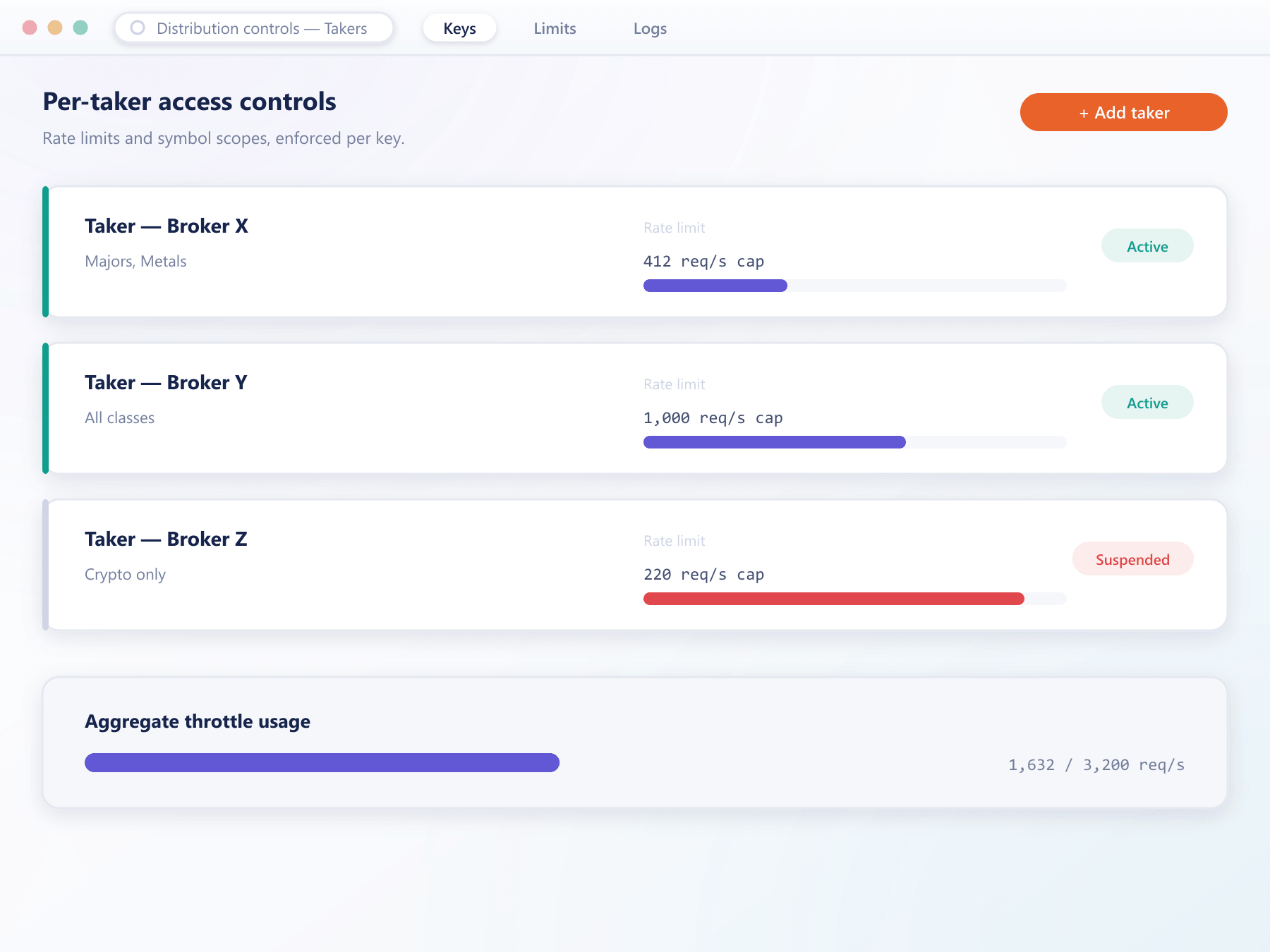Click the 412 req/s cap progress bar
This screenshot has height=952, width=1270.
coord(854,286)
